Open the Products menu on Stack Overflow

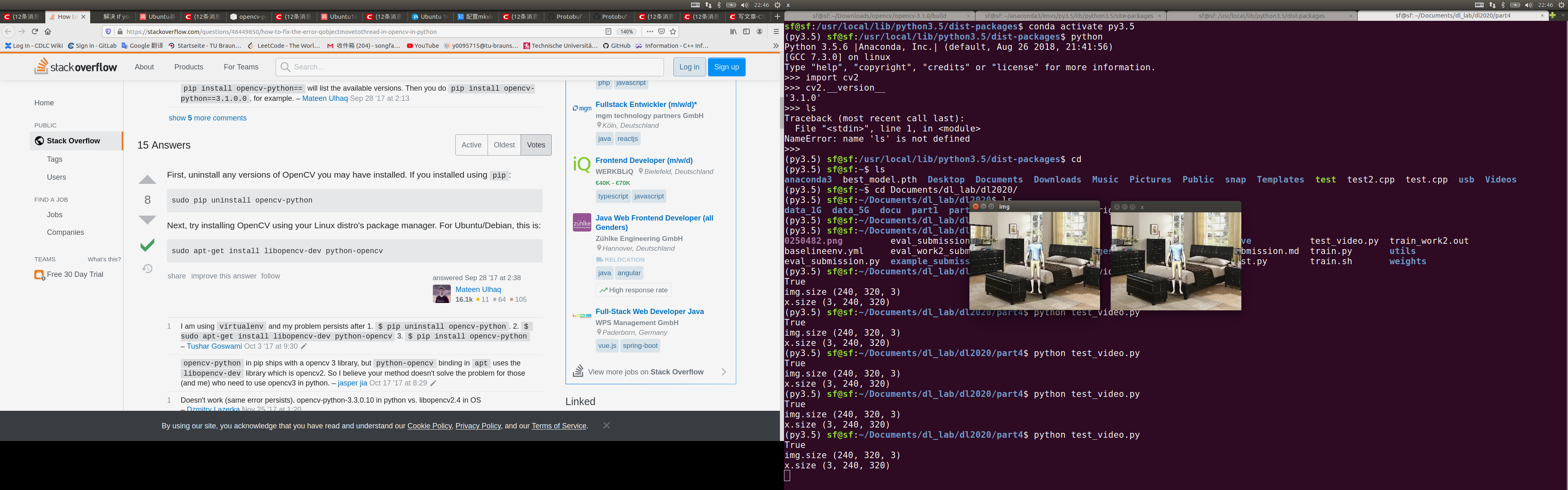click(189, 67)
